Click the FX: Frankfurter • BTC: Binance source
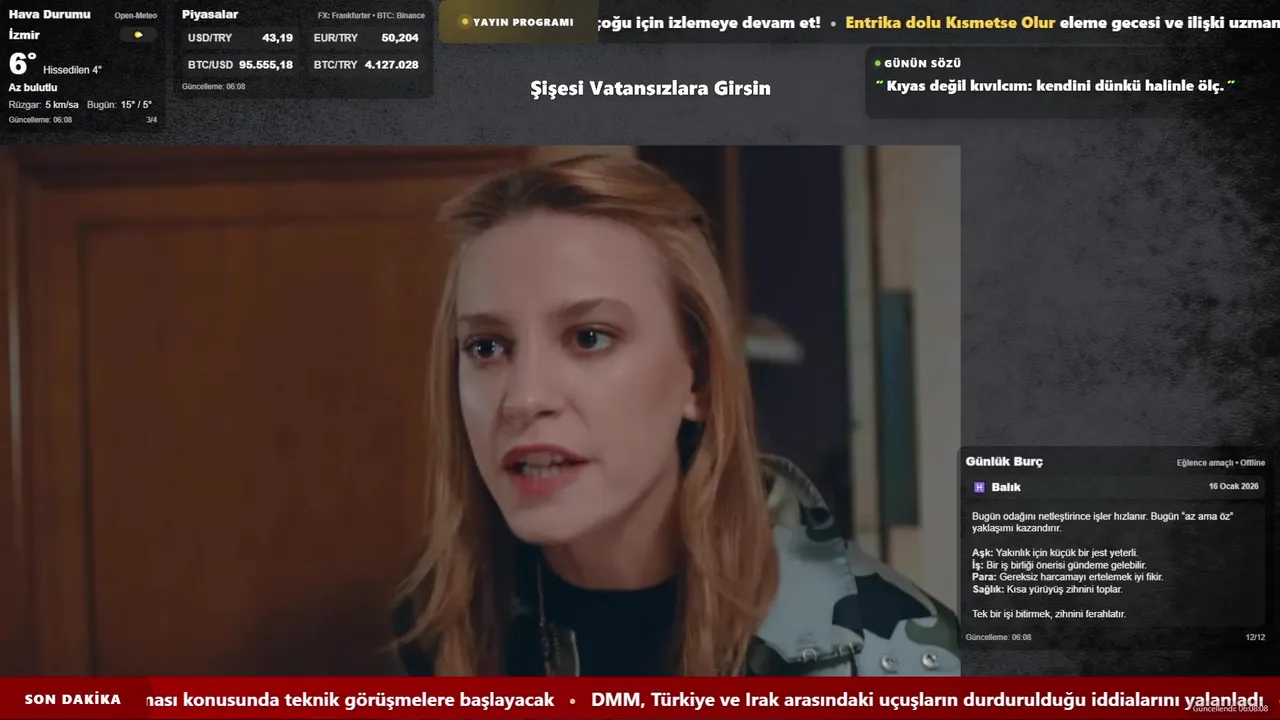Screen dimensions: 1280x720 371,15
